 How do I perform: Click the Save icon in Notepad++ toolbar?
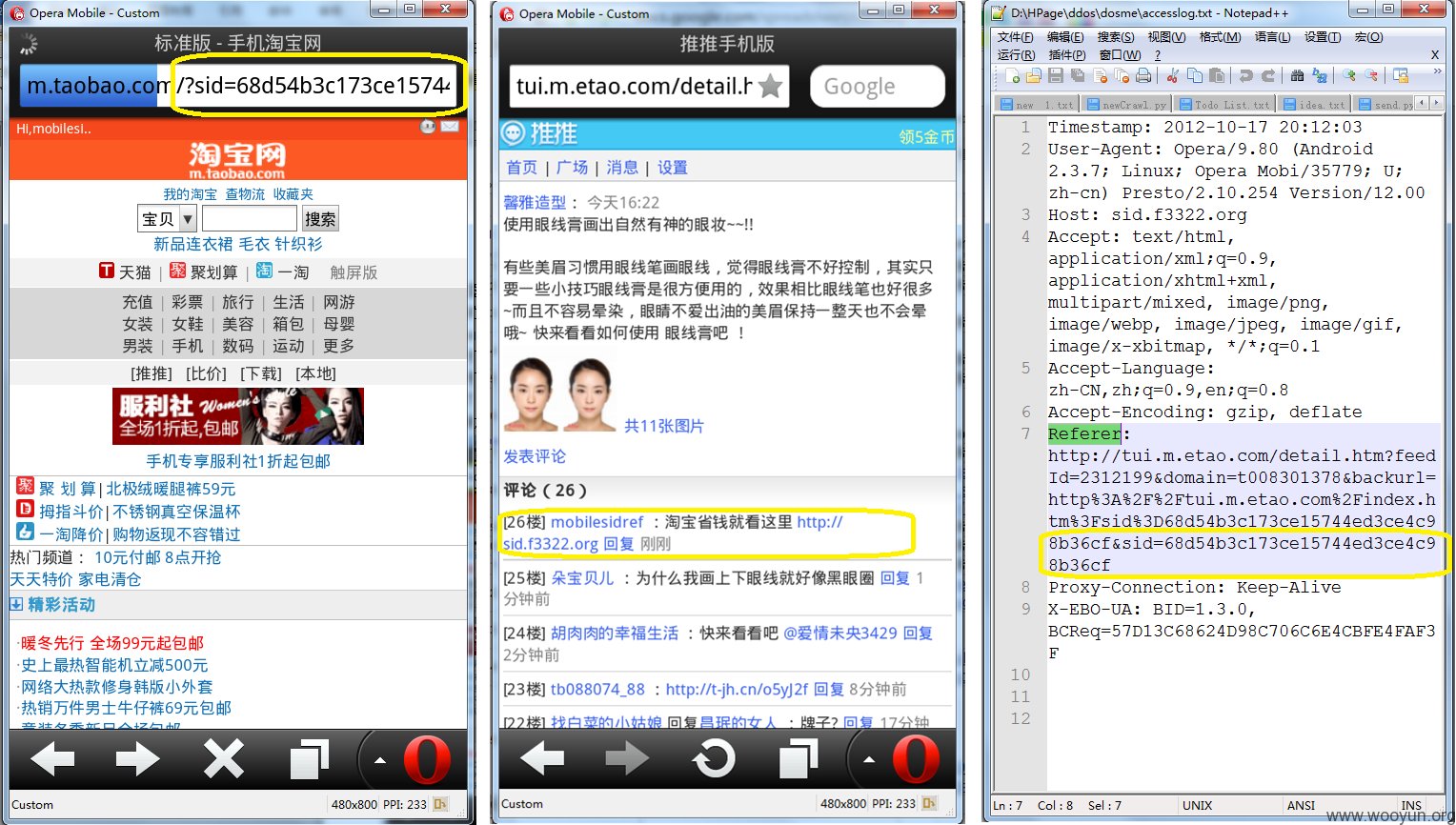point(1056,75)
